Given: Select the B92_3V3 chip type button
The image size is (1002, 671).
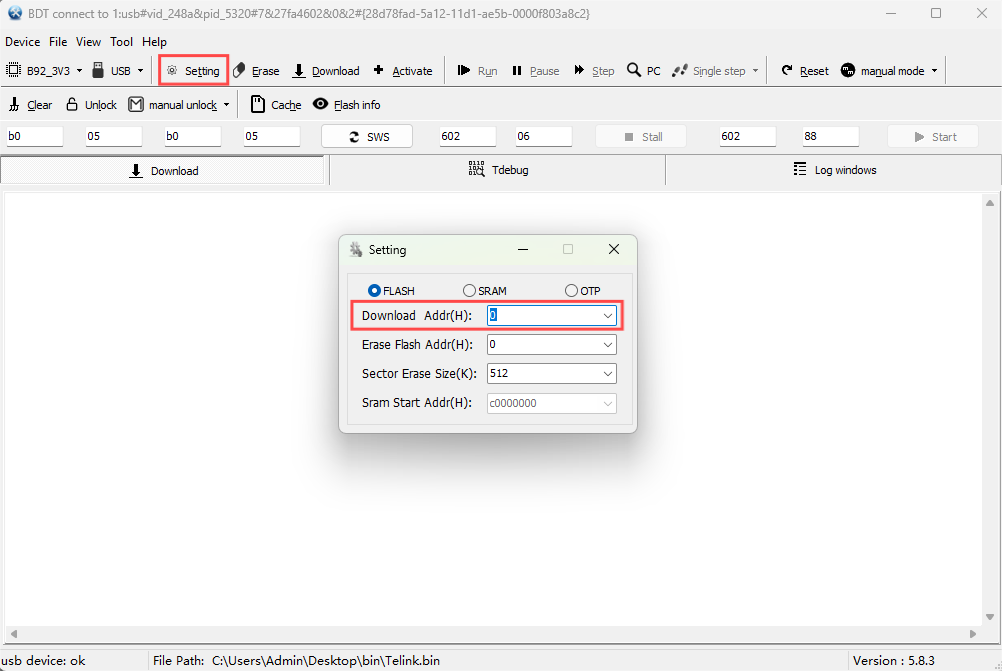Looking at the screenshot, I should pyautogui.click(x=38, y=70).
